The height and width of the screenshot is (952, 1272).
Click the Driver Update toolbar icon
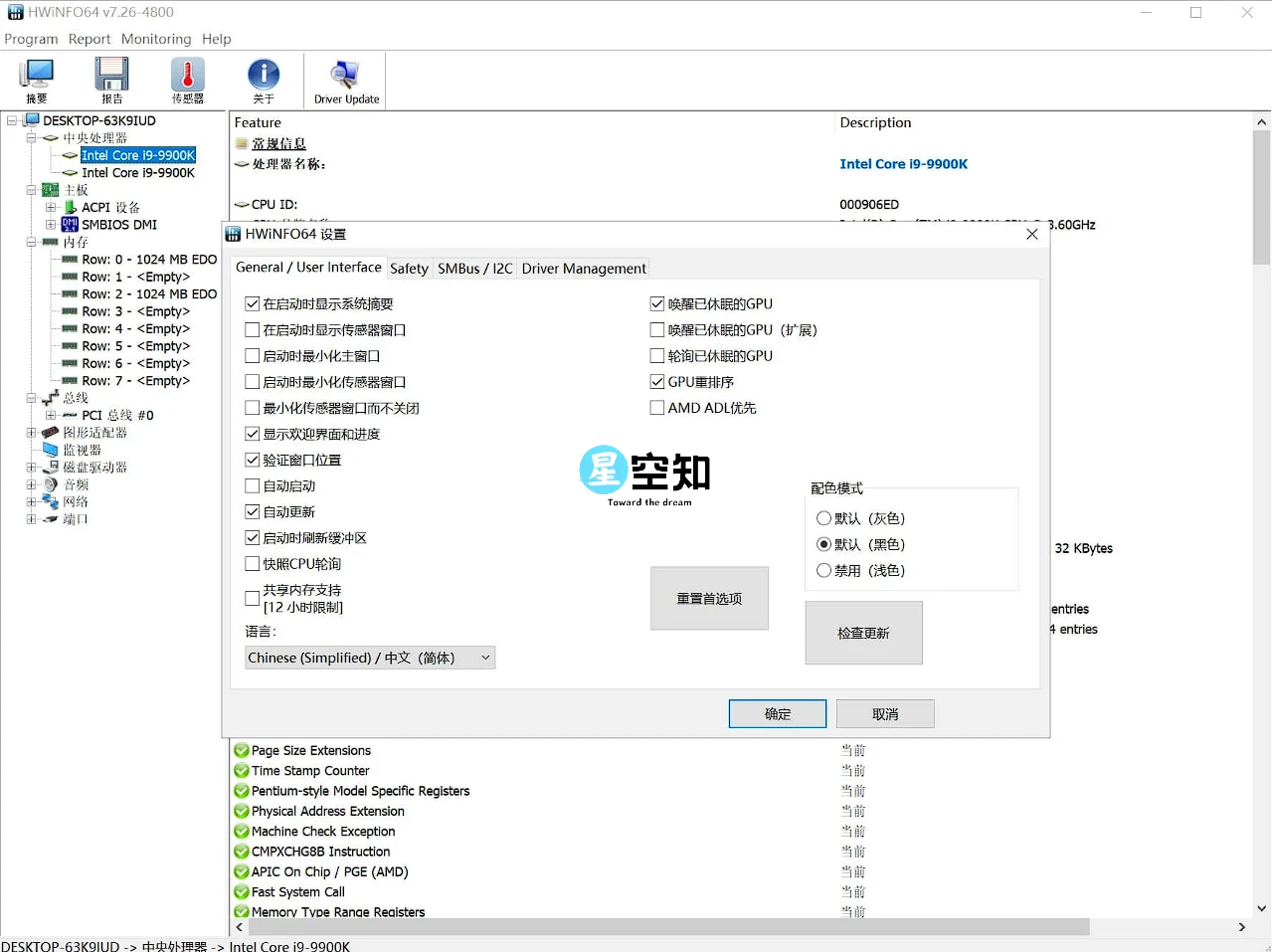(x=344, y=75)
